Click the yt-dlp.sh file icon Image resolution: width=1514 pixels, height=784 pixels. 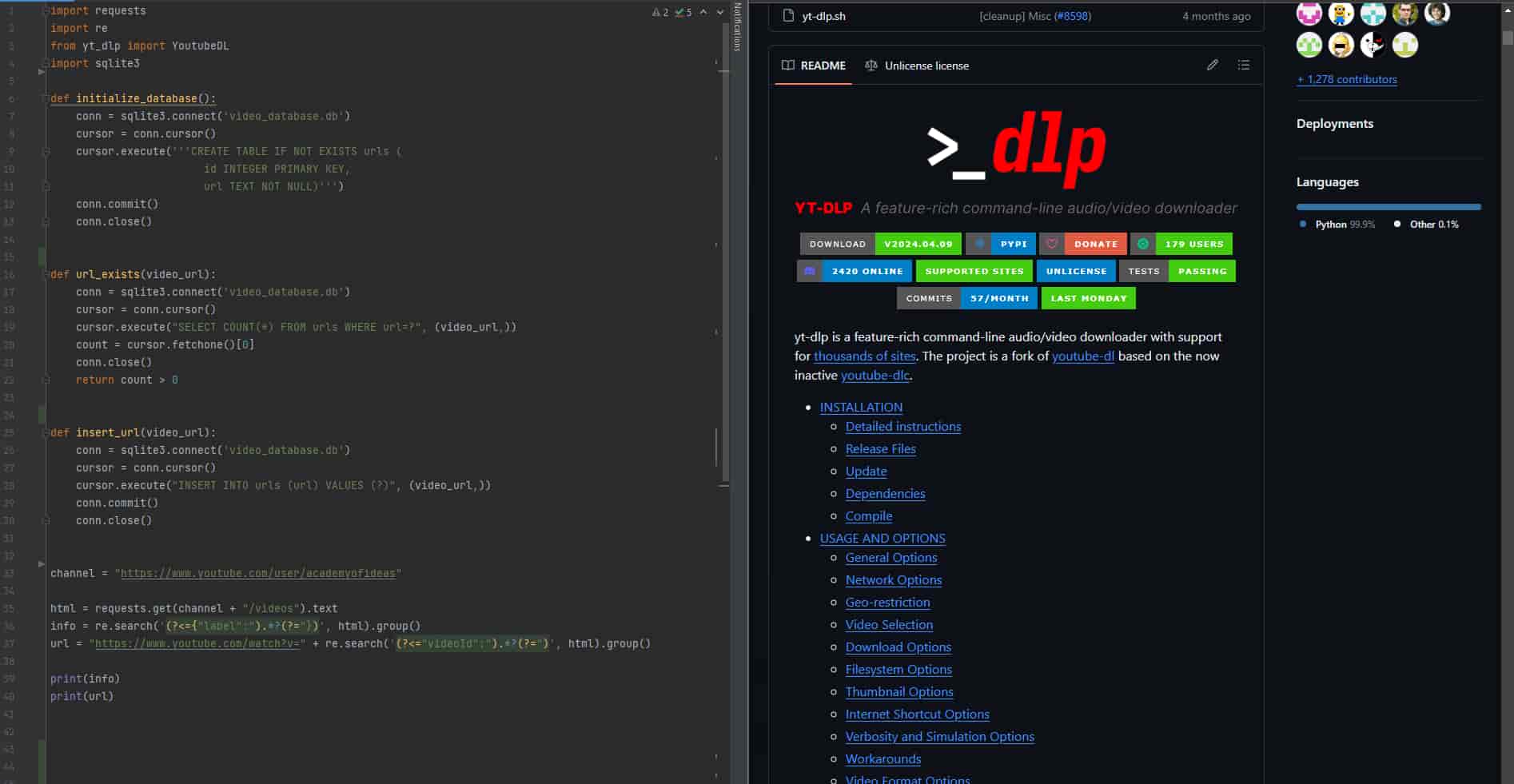point(788,16)
